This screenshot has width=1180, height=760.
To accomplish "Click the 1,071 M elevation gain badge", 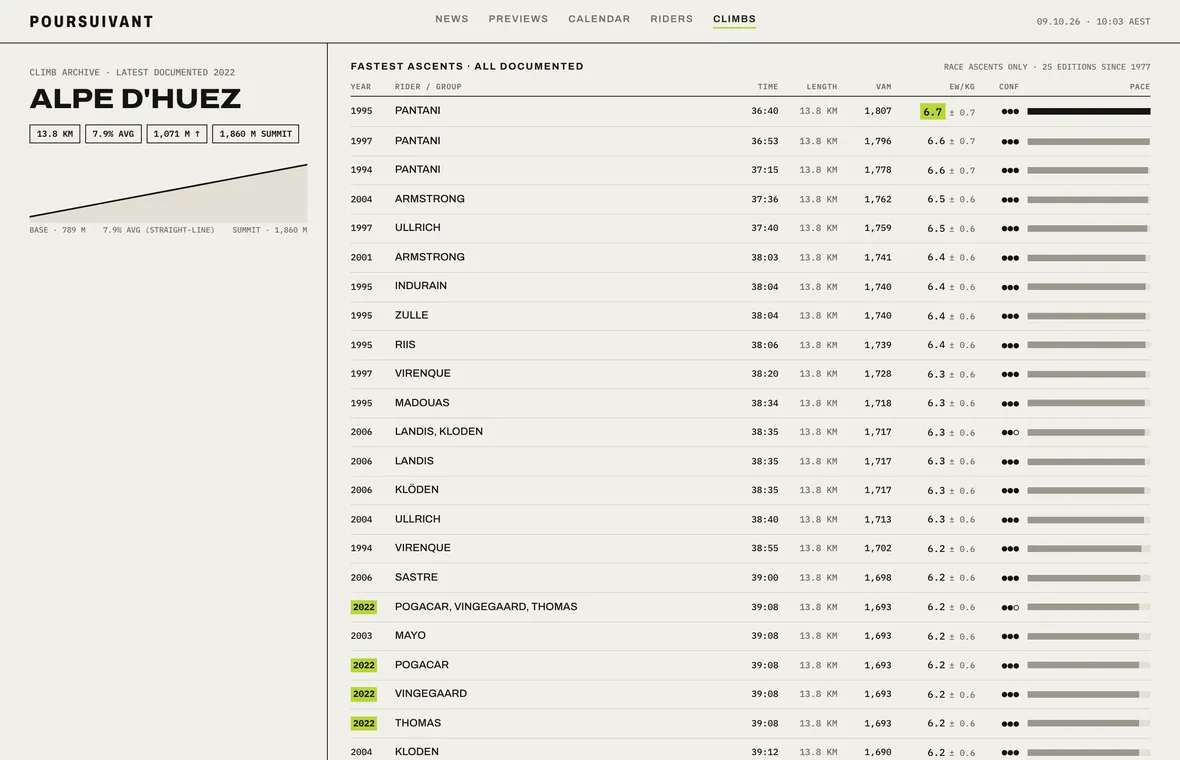I will [x=177, y=134].
